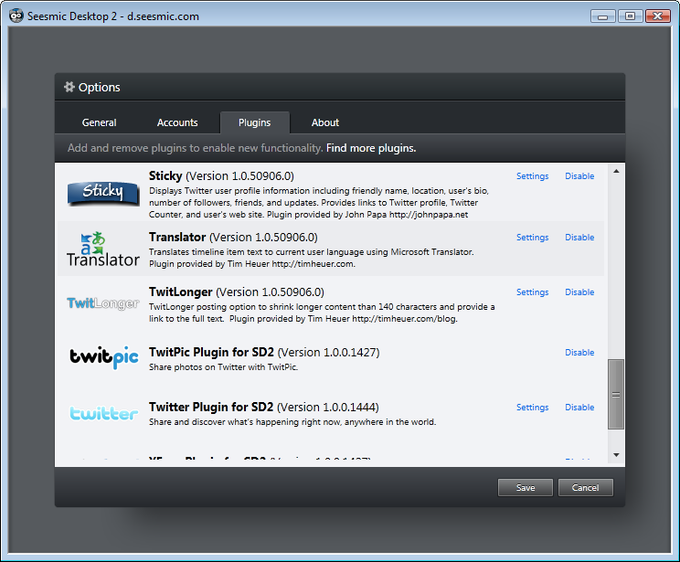Click the Twitter Plugin for SD2 title
Viewport: 680px width, 562px height.
click(x=264, y=407)
